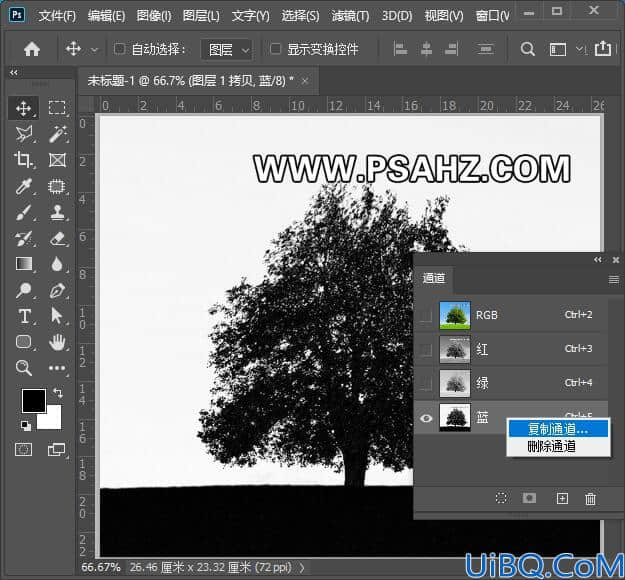625x580 pixels.
Task: Select the Gradient tool
Action: pos(24,264)
